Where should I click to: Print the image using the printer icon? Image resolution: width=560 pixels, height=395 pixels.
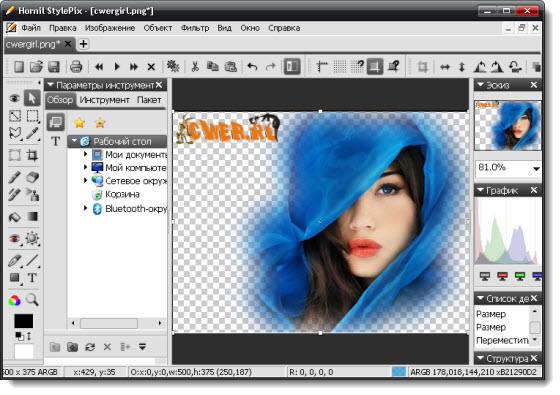coord(76,67)
